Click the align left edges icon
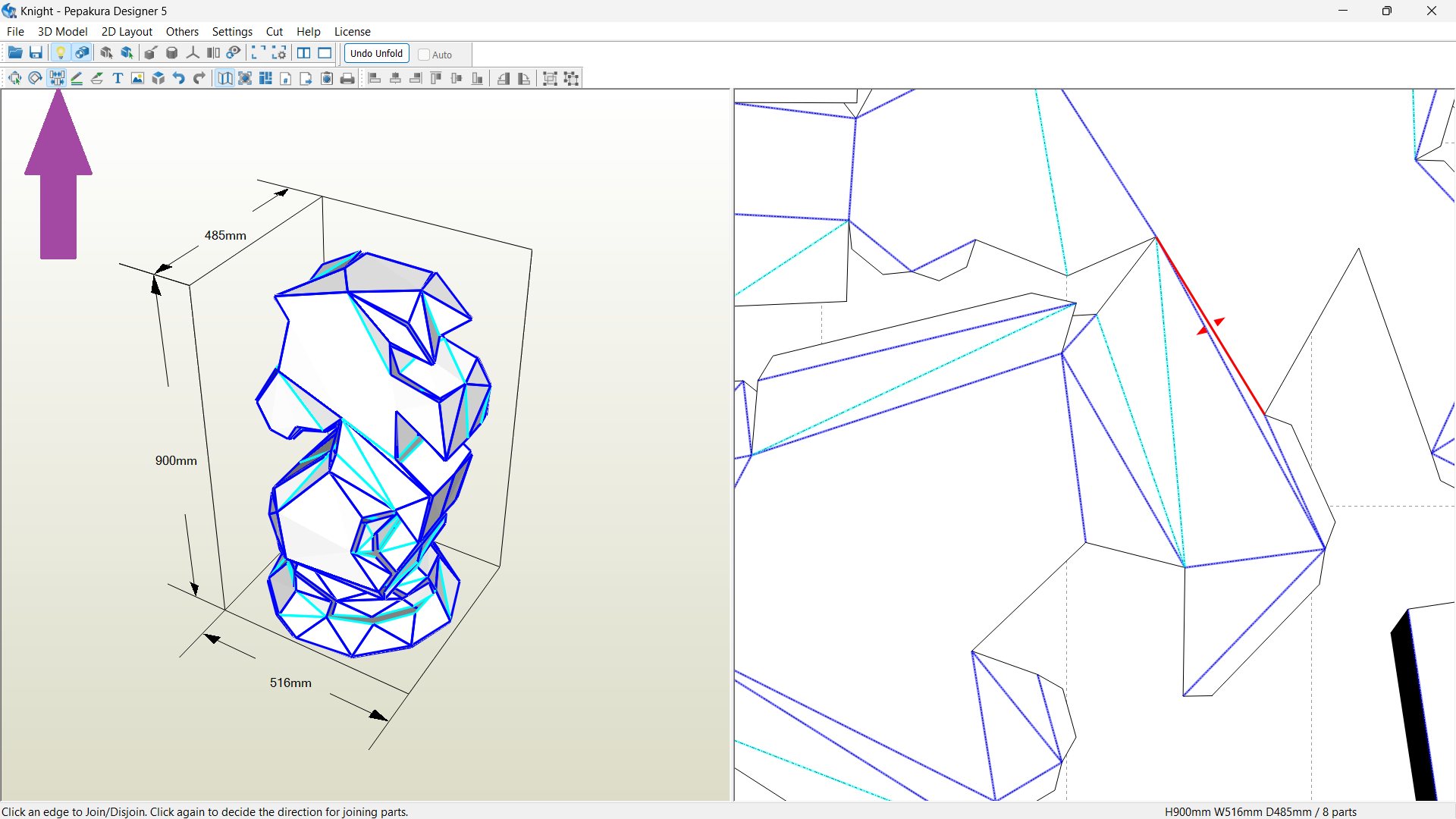 (375, 78)
